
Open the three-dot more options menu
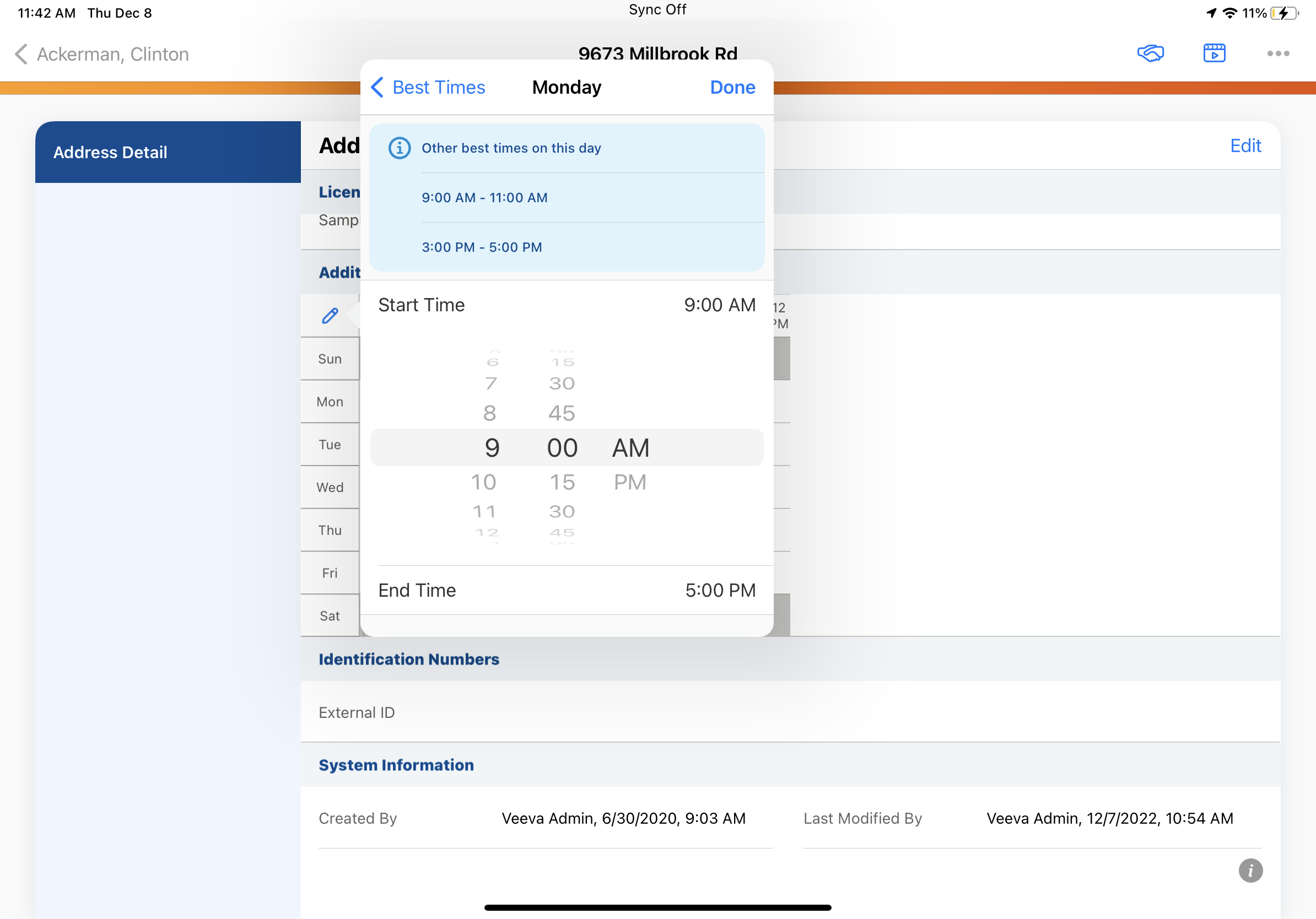1277,53
